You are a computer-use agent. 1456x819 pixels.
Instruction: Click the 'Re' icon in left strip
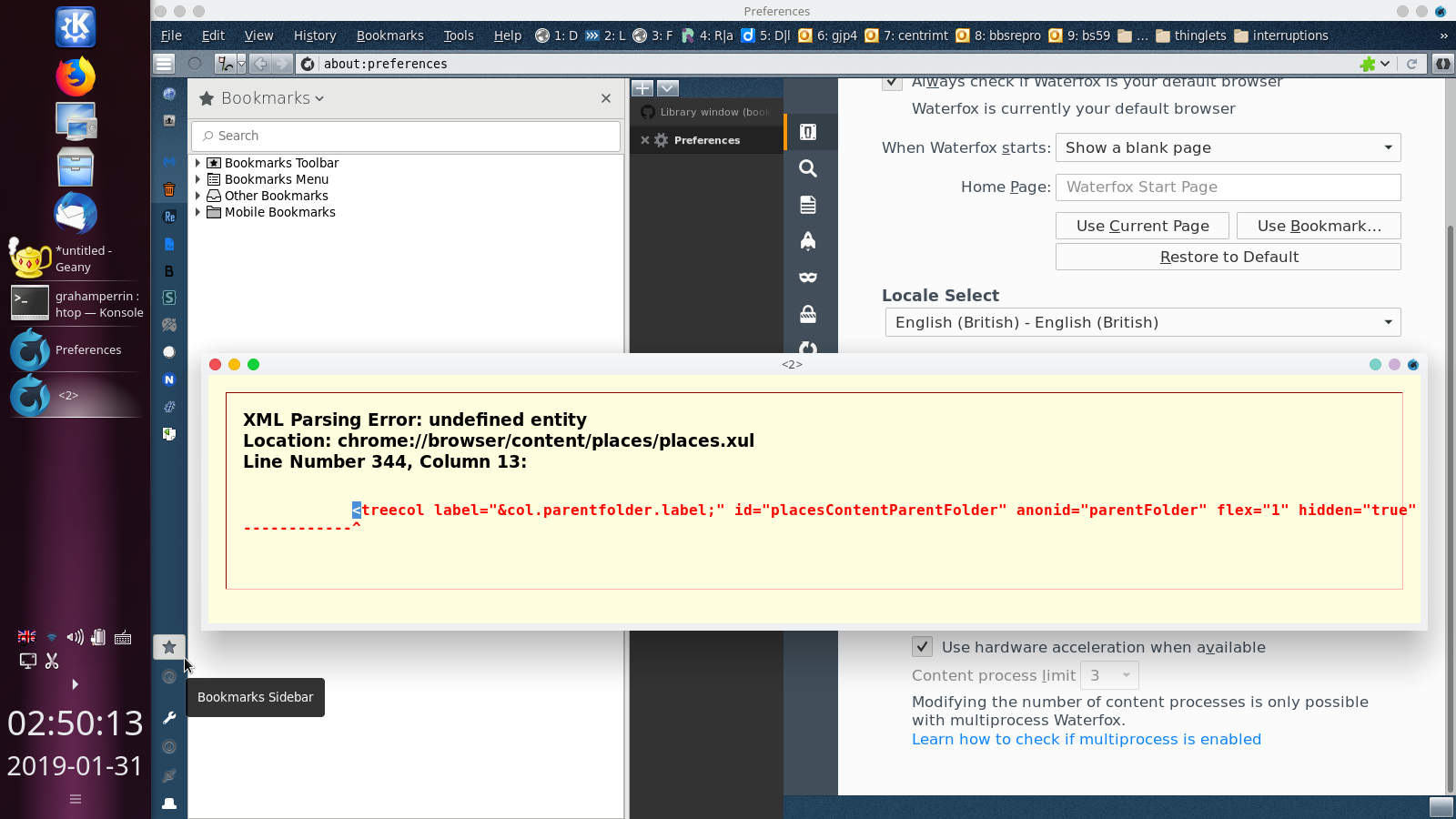[x=169, y=217]
